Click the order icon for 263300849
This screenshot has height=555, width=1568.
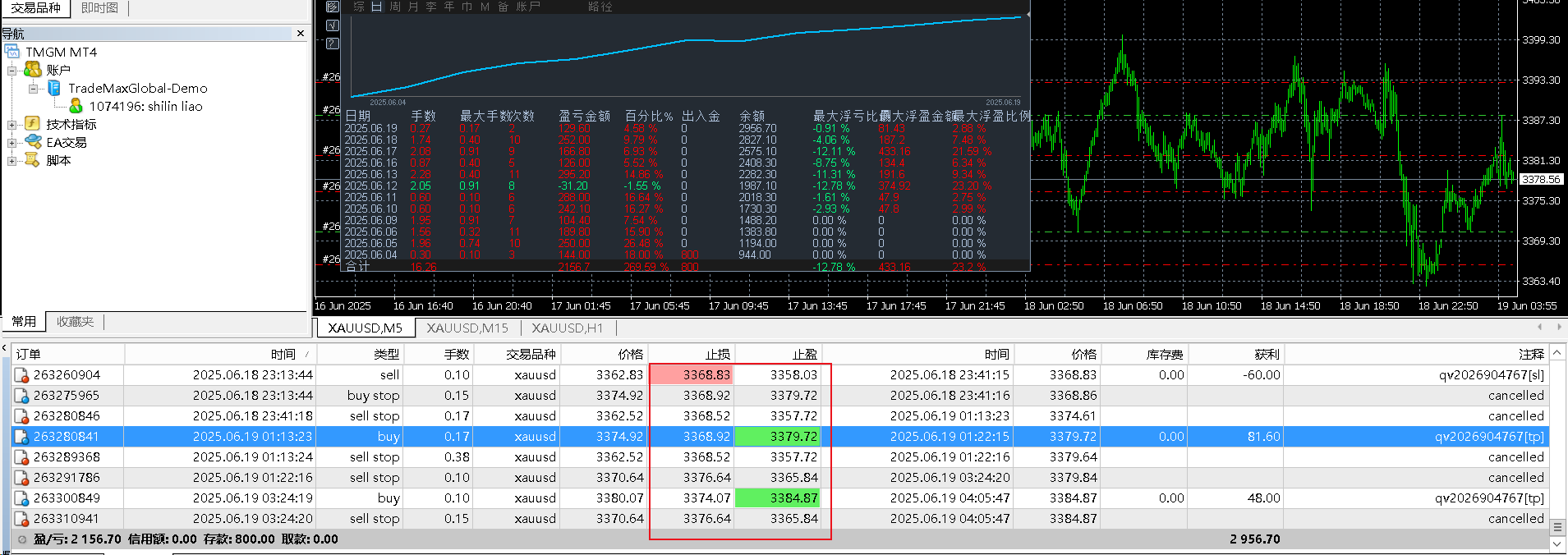coord(22,498)
